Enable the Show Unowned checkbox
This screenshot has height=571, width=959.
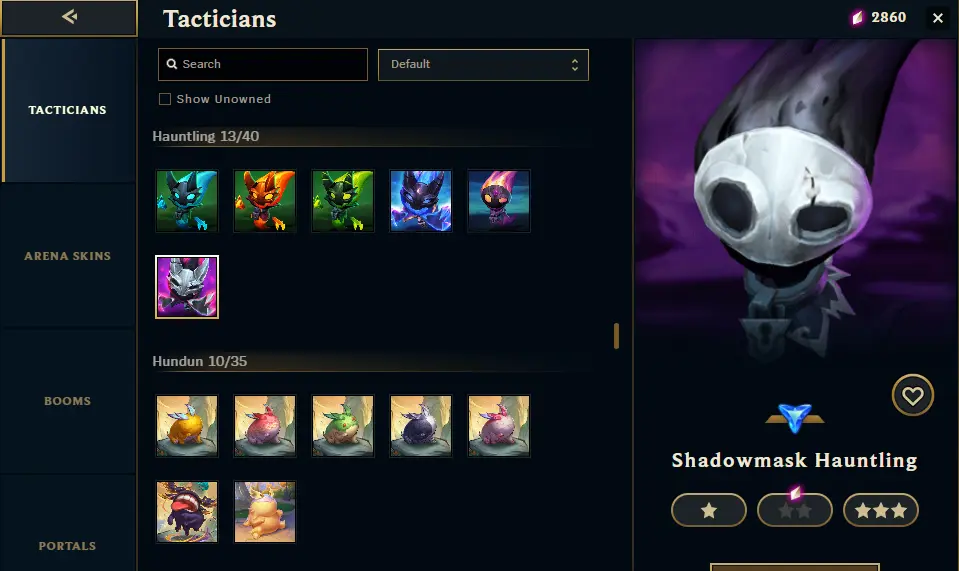tap(165, 99)
